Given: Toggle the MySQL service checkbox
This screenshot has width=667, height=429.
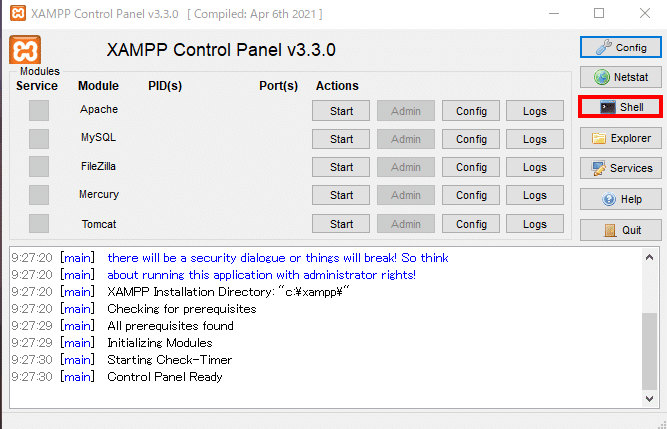Looking at the screenshot, I should pyautogui.click(x=39, y=139).
